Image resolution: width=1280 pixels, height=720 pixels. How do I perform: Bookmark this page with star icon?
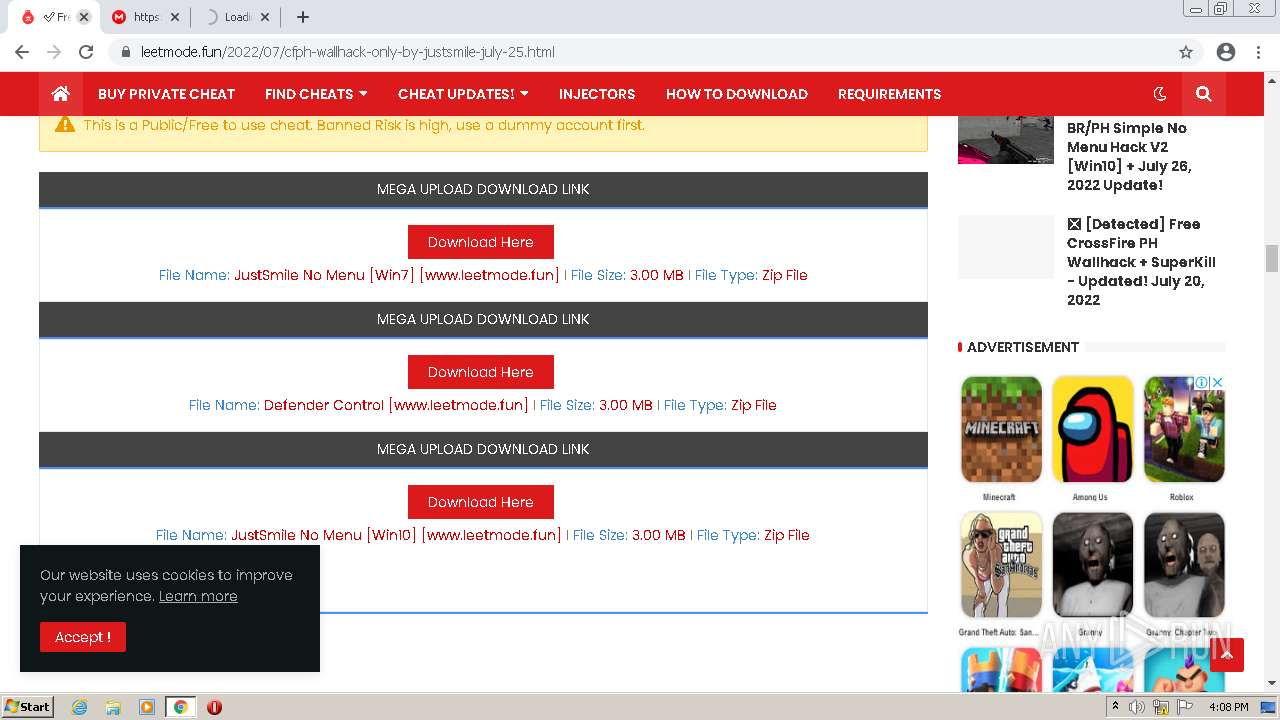pos(1186,52)
